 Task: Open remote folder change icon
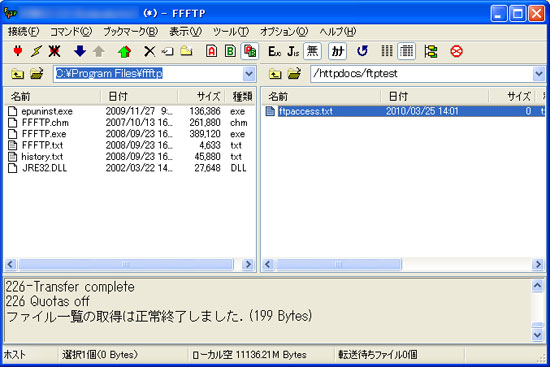pos(294,74)
